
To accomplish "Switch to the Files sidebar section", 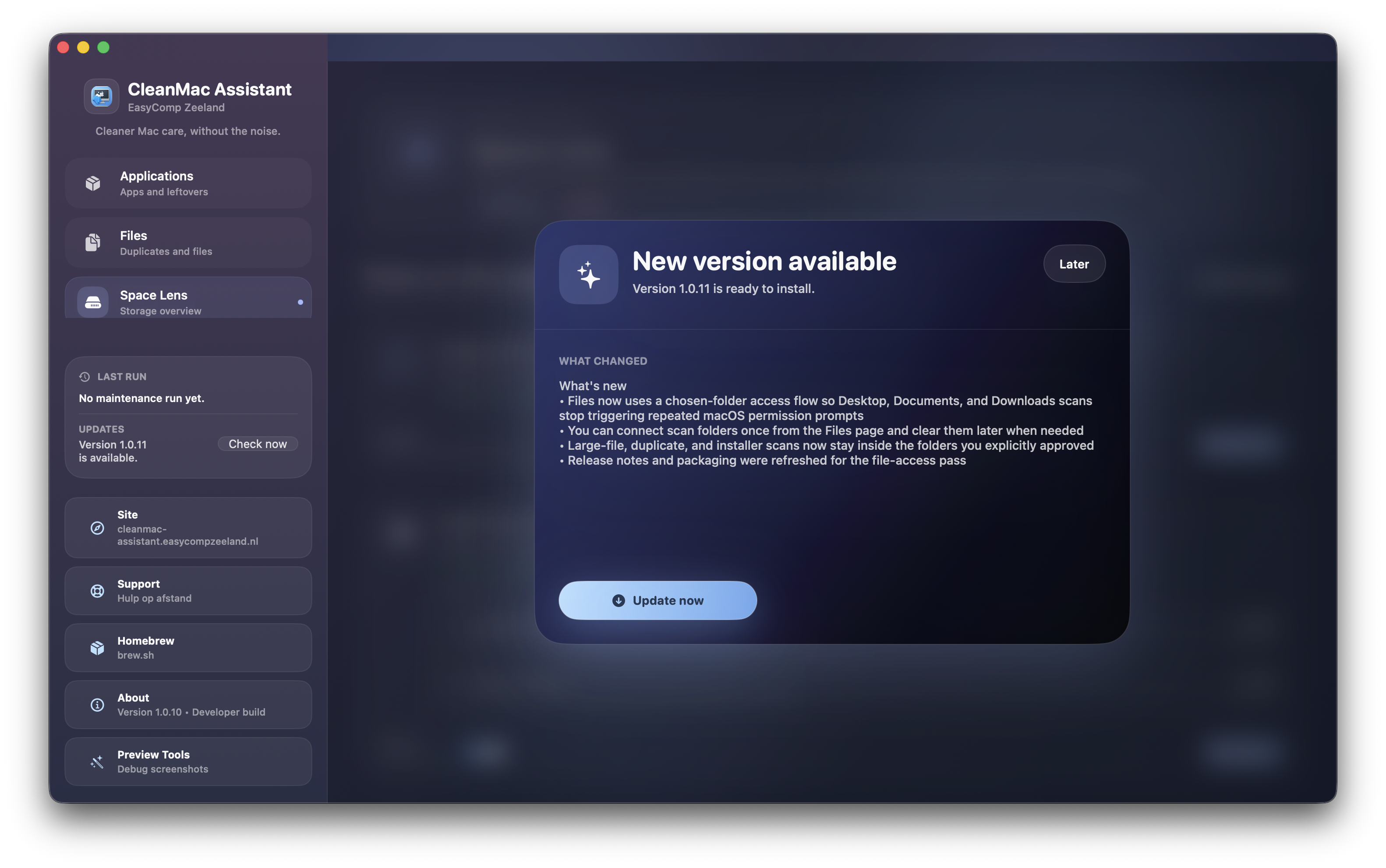I will [x=188, y=242].
